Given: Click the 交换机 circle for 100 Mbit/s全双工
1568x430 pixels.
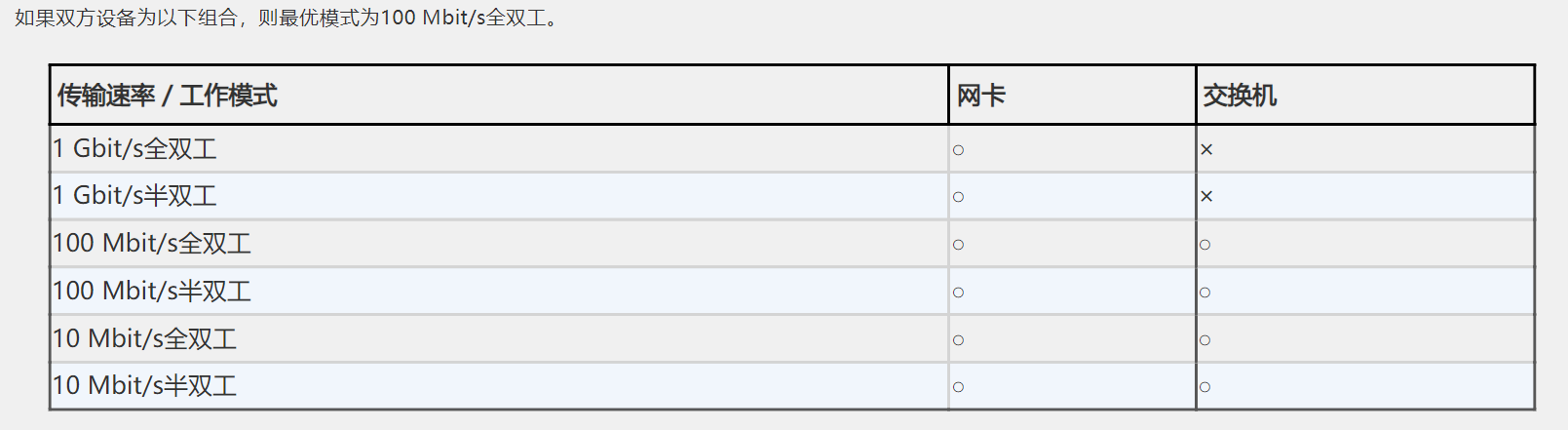Looking at the screenshot, I should point(1205,245).
